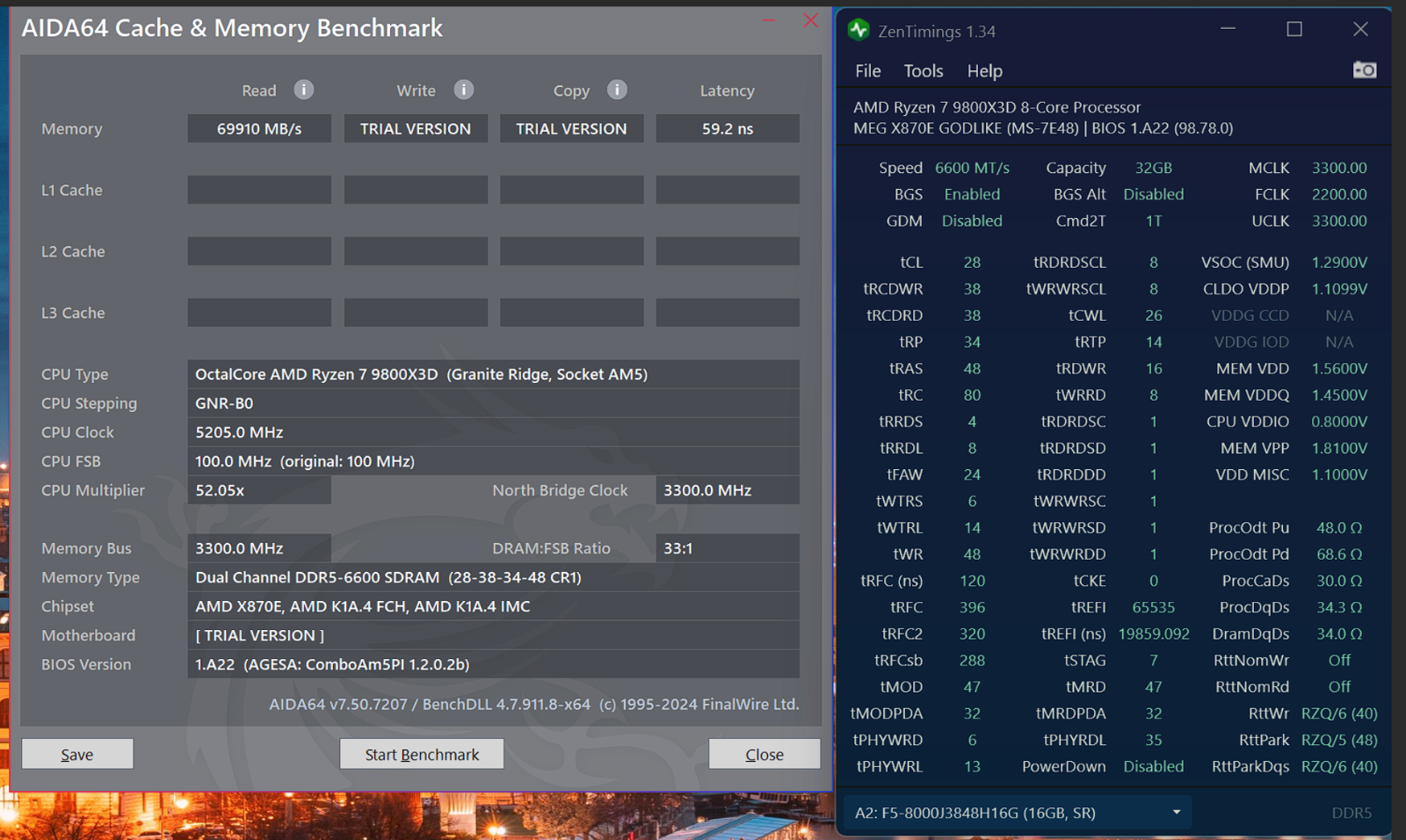1406x840 pixels.
Task: Click the ProcOdt Pu value 48.0 Ω
Action: click(x=1339, y=528)
